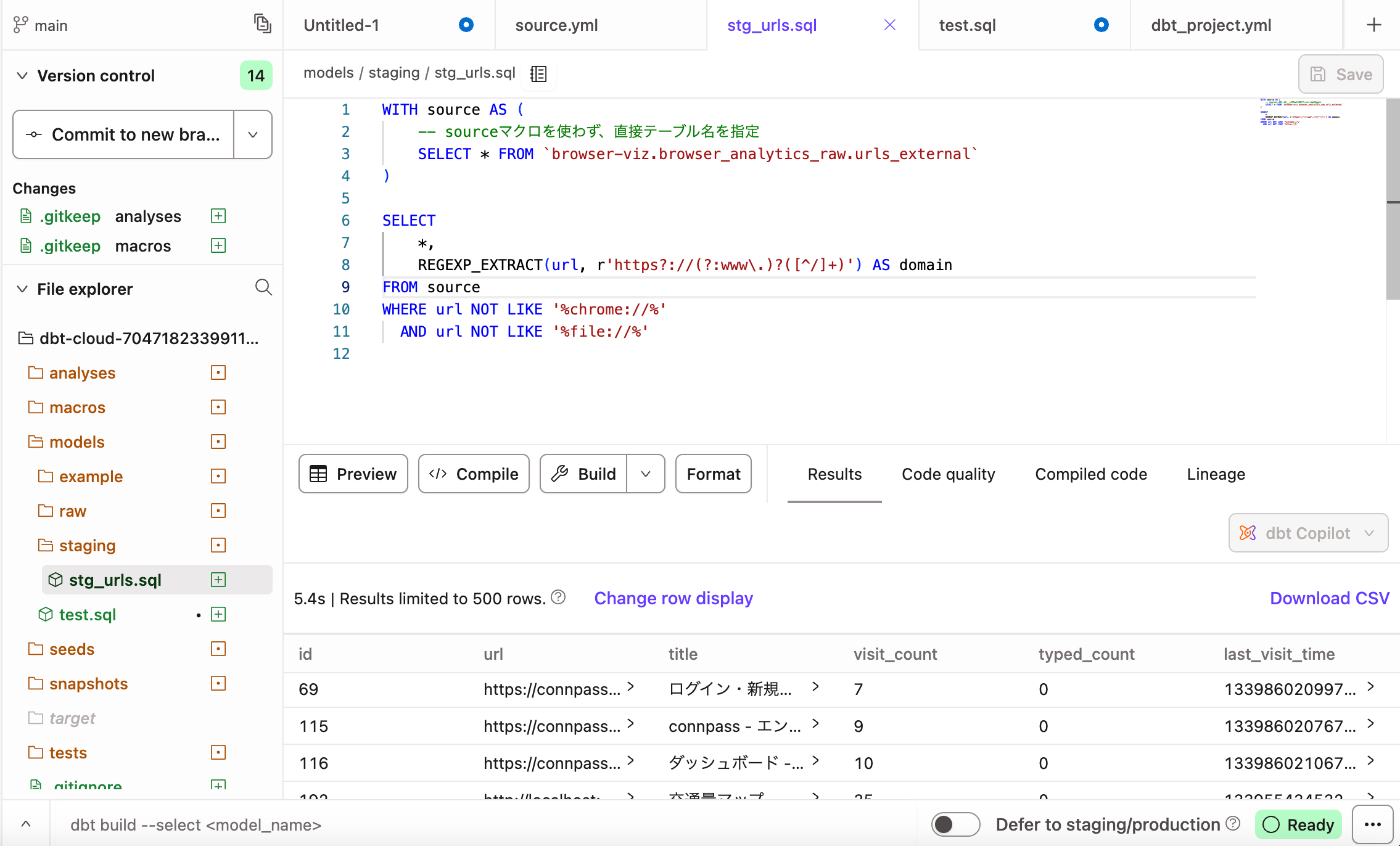Collapse the Version control section

point(22,75)
